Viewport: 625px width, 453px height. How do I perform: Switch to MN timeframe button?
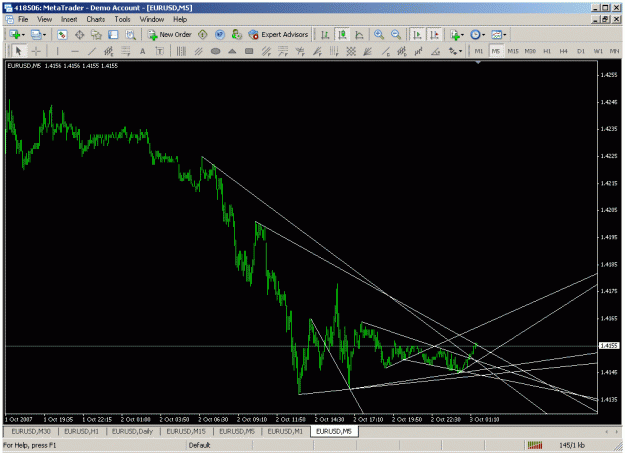click(x=614, y=51)
